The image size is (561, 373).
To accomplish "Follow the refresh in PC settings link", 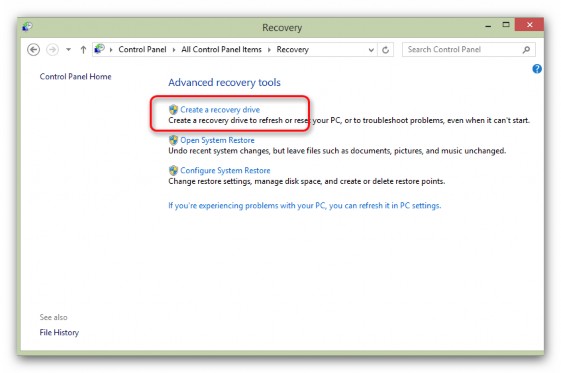I will 304,206.
